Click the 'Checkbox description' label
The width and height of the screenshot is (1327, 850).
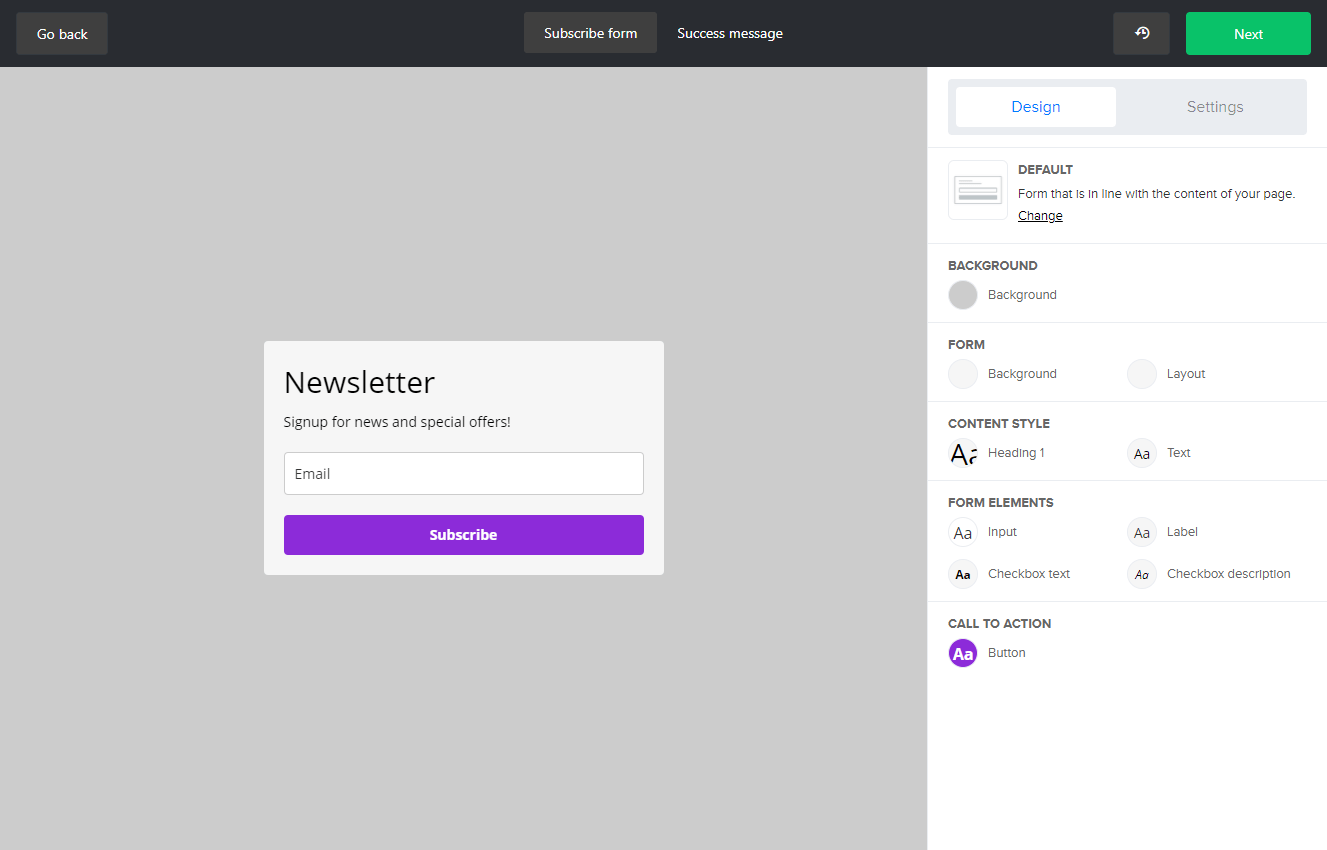(1229, 574)
